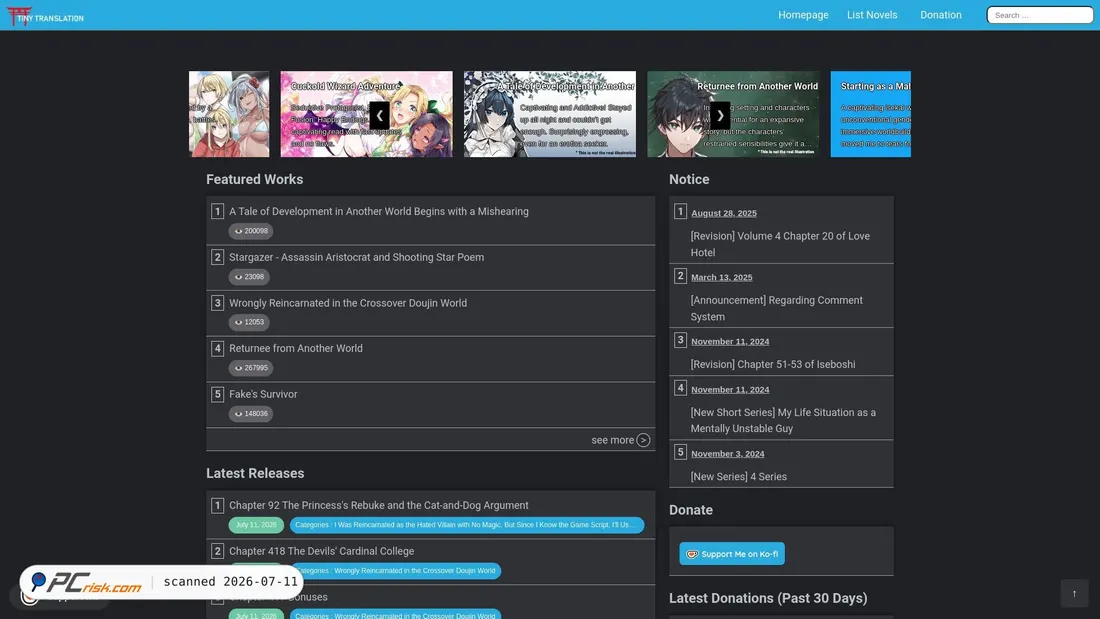This screenshot has height=619, width=1100.
Task: Click the 200098 views badge
Action: [x=250, y=231]
